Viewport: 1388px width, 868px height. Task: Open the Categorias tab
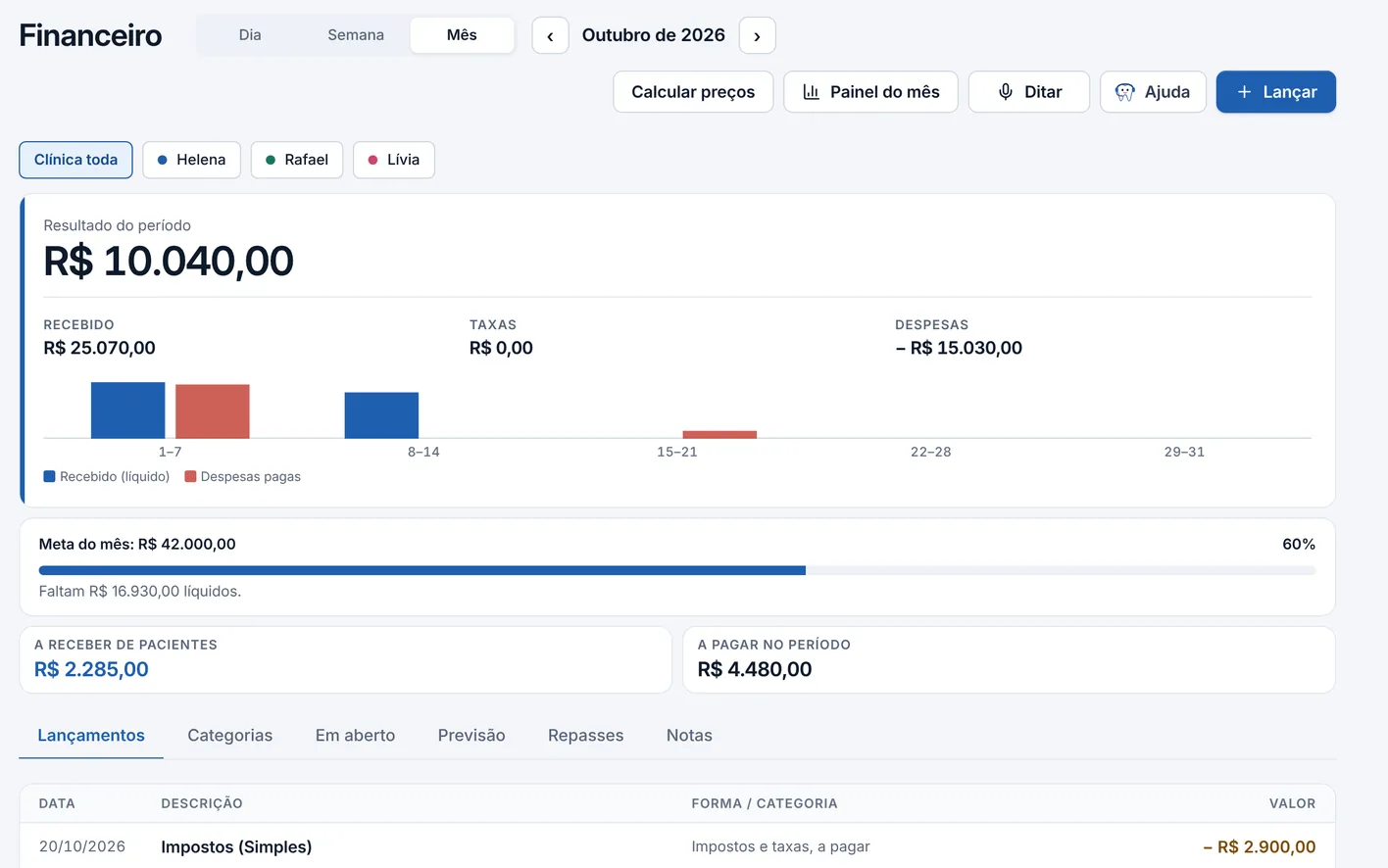[x=230, y=736]
